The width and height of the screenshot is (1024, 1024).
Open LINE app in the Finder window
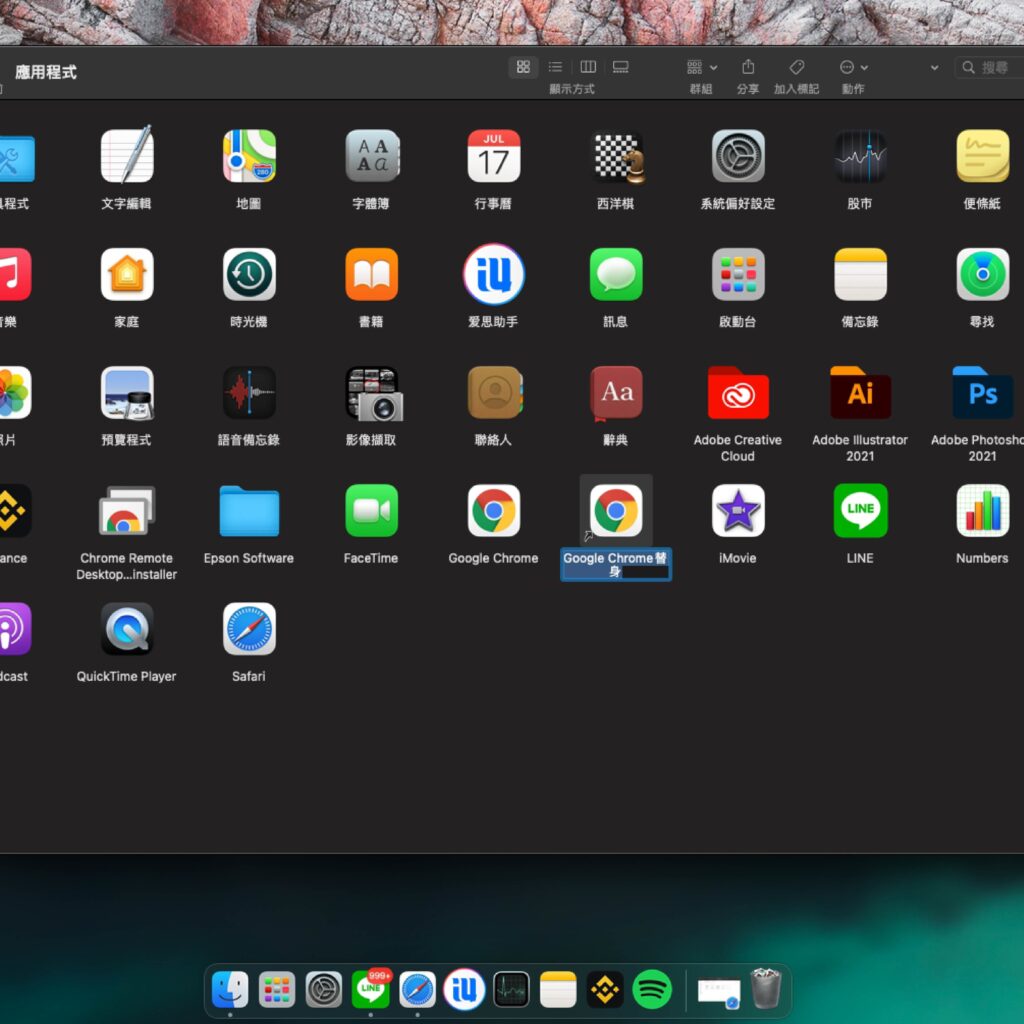[860, 511]
